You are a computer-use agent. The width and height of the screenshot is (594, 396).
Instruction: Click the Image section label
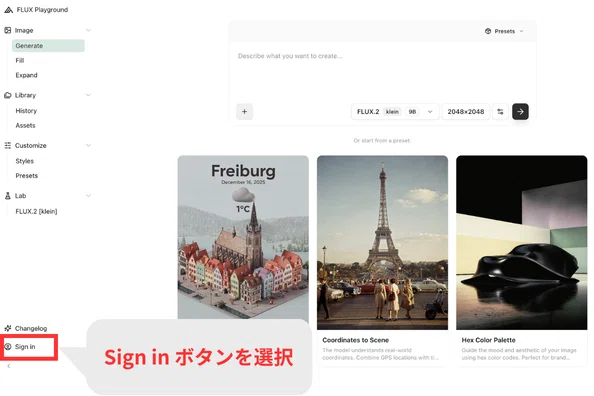(24, 30)
